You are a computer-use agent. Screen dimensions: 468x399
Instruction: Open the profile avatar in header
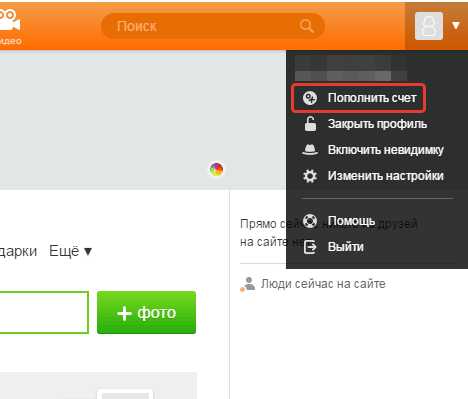pyautogui.click(x=429, y=26)
